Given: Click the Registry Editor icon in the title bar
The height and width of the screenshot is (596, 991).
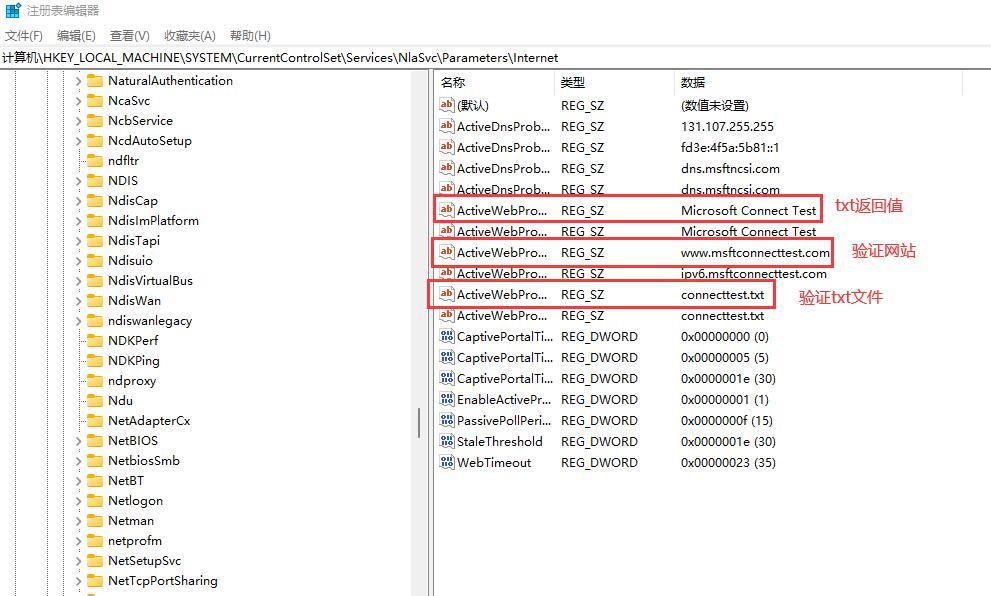Looking at the screenshot, I should [10, 10].
